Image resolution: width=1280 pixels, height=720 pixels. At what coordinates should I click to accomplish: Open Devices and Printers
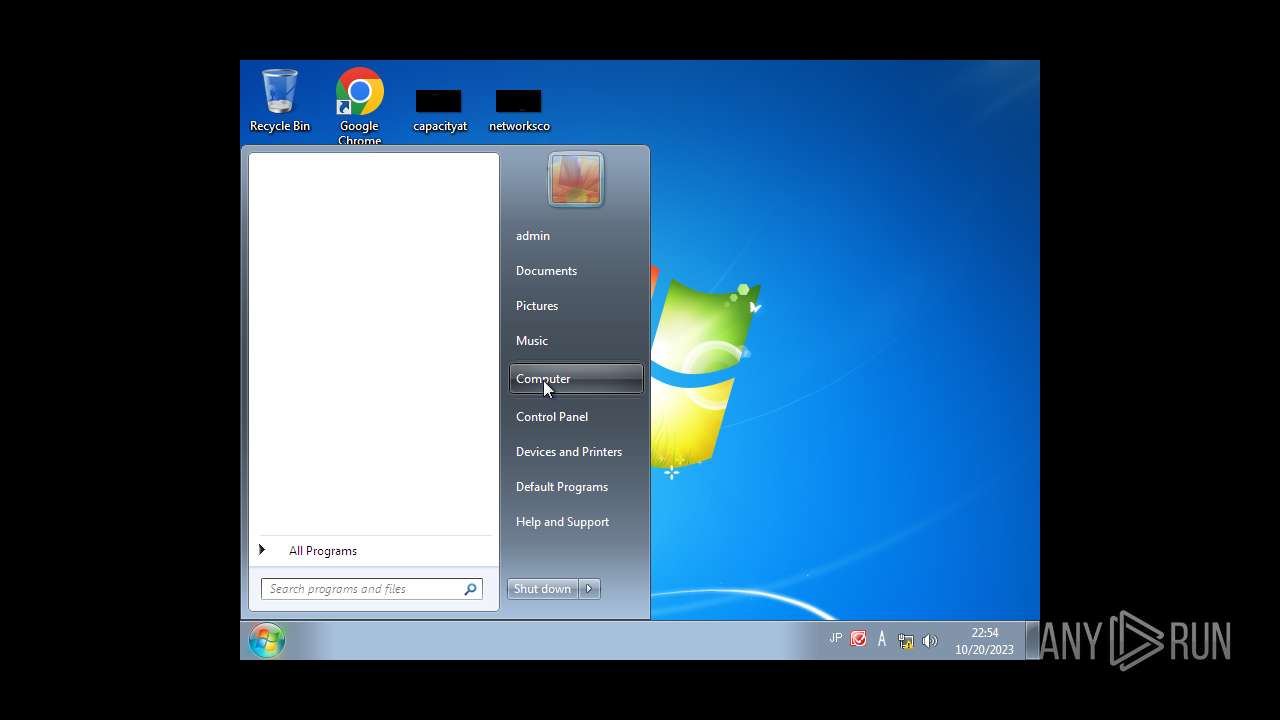coord(575,452)
